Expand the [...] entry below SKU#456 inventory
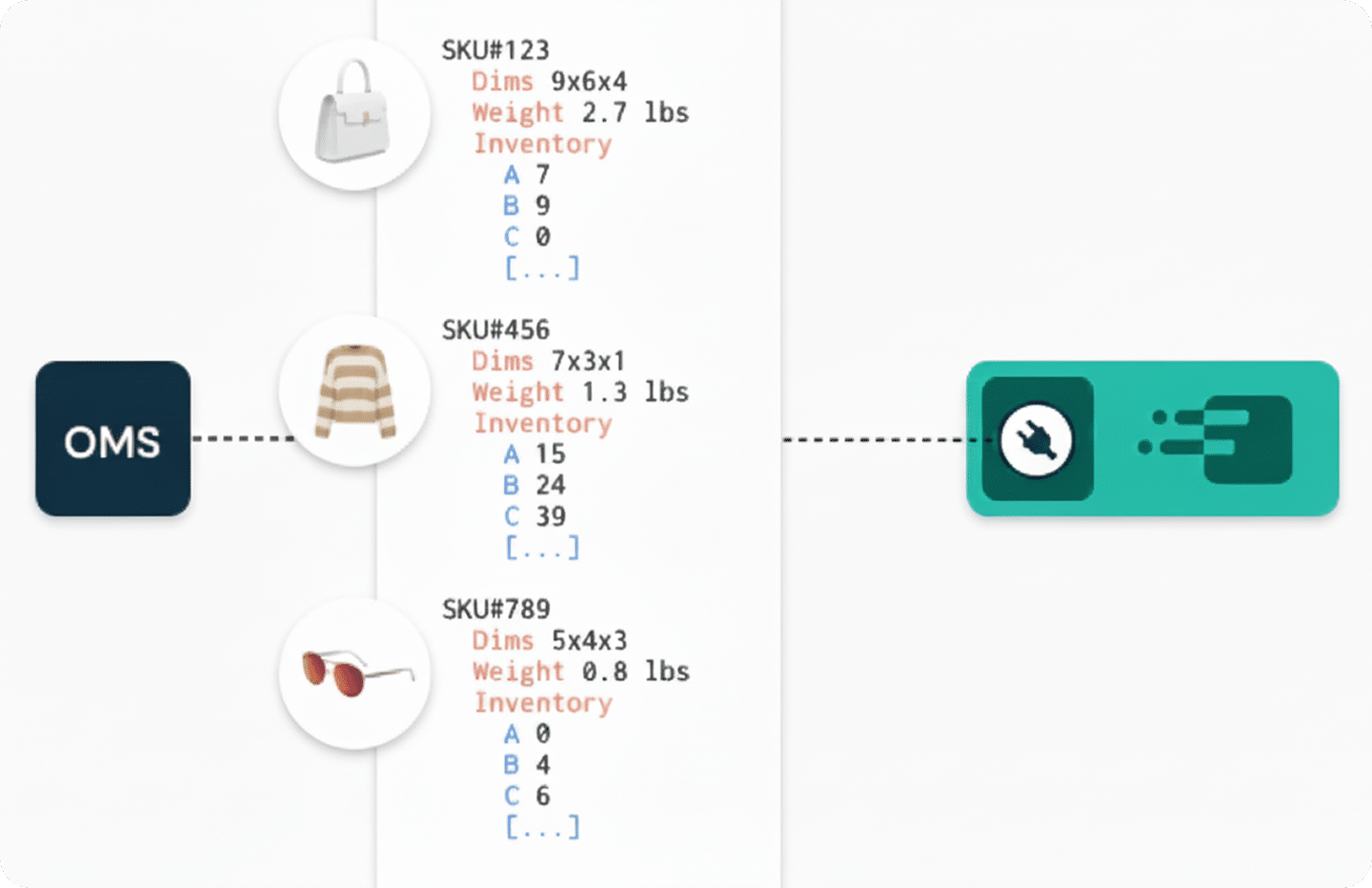 [542, 548]
